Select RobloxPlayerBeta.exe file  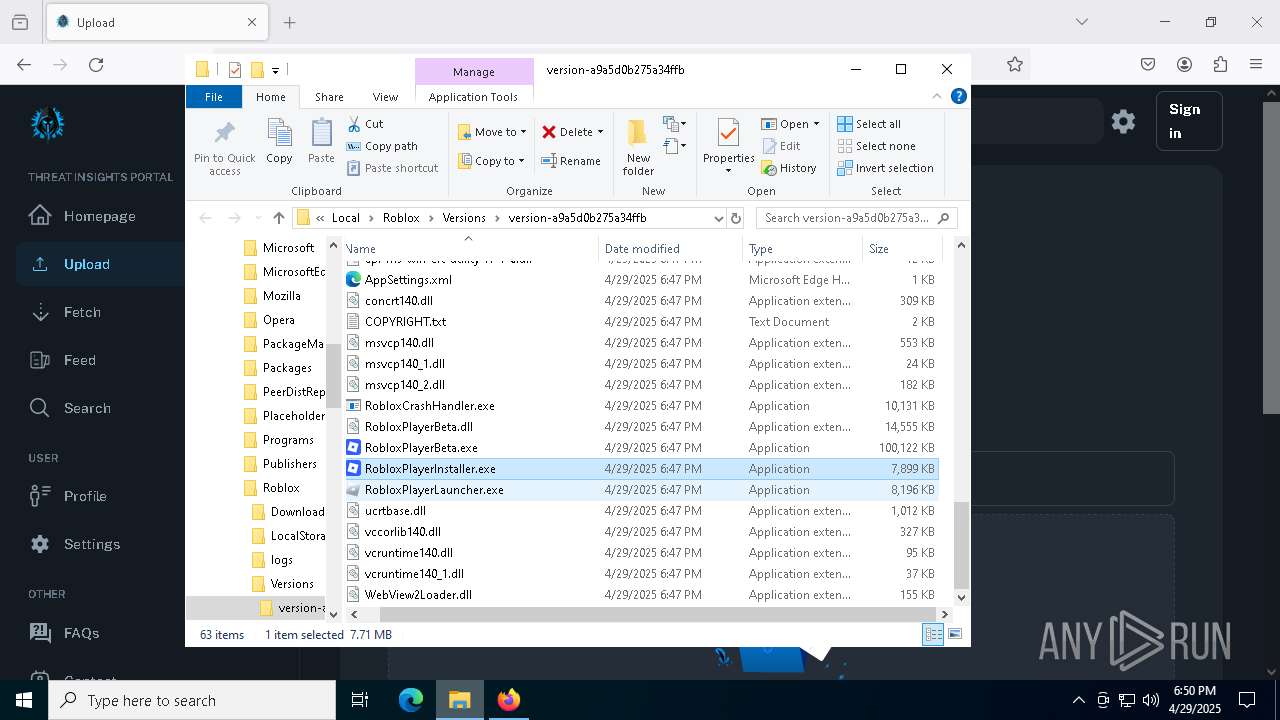click(642, 448)
